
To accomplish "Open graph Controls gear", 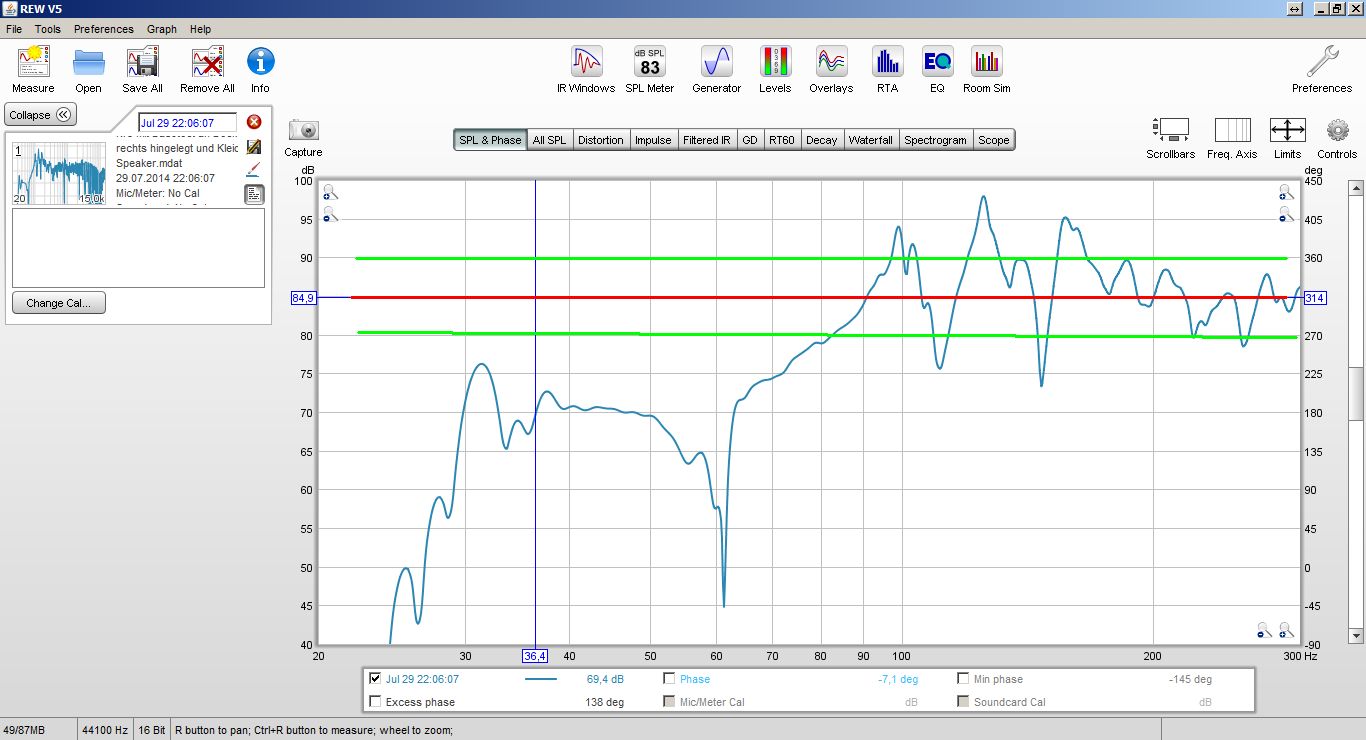I will tap(1337, 138).
